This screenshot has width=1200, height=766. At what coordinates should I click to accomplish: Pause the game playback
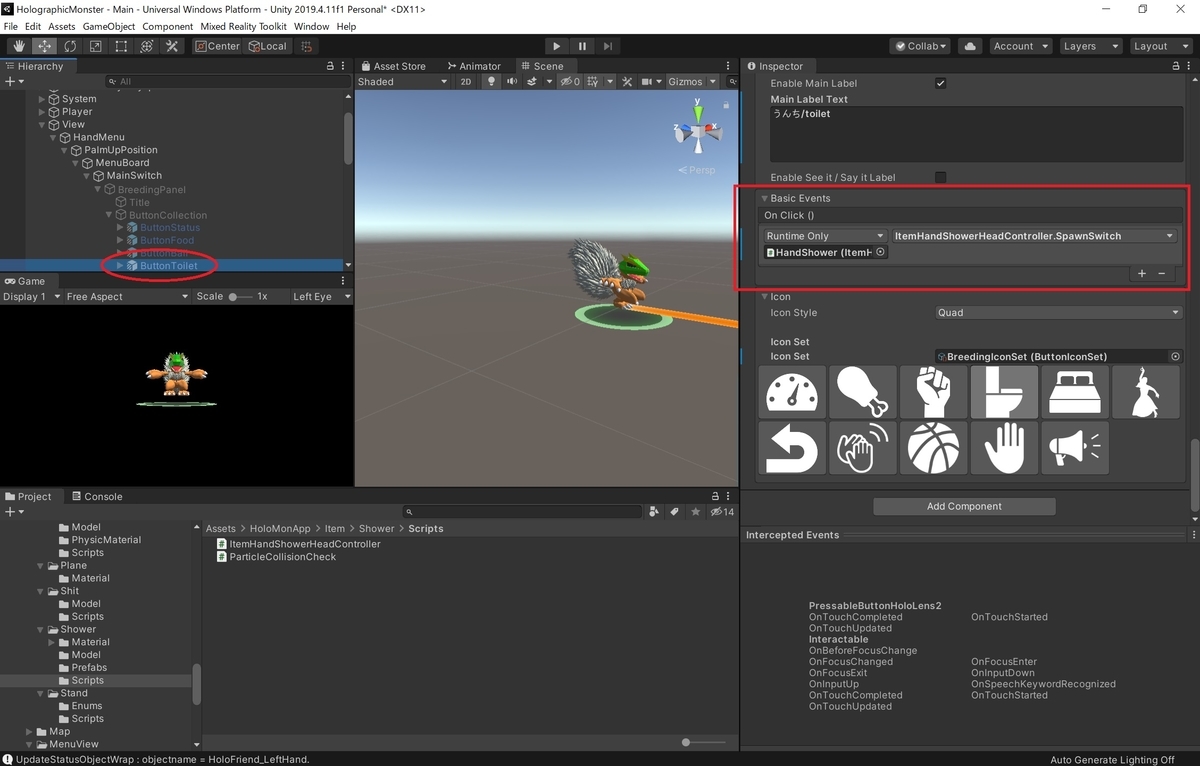(x=583, y=46)
